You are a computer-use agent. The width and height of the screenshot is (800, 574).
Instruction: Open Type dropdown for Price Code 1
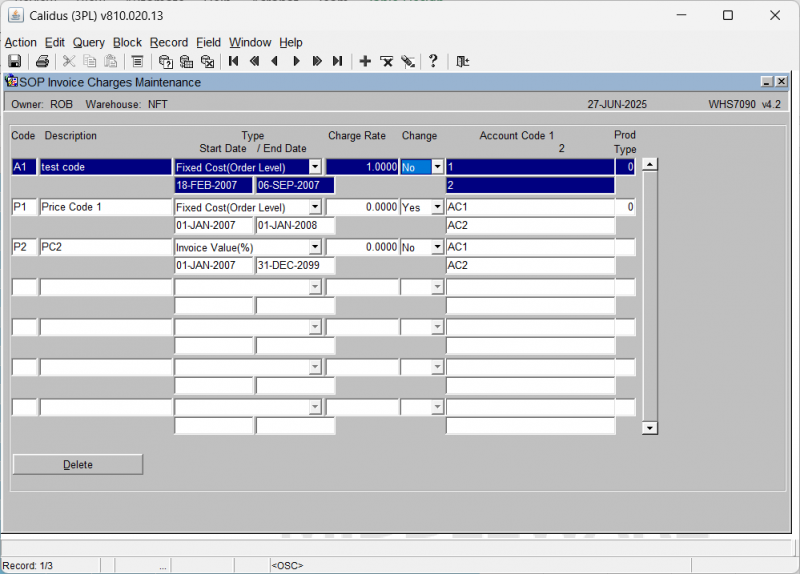coord(315,207)
